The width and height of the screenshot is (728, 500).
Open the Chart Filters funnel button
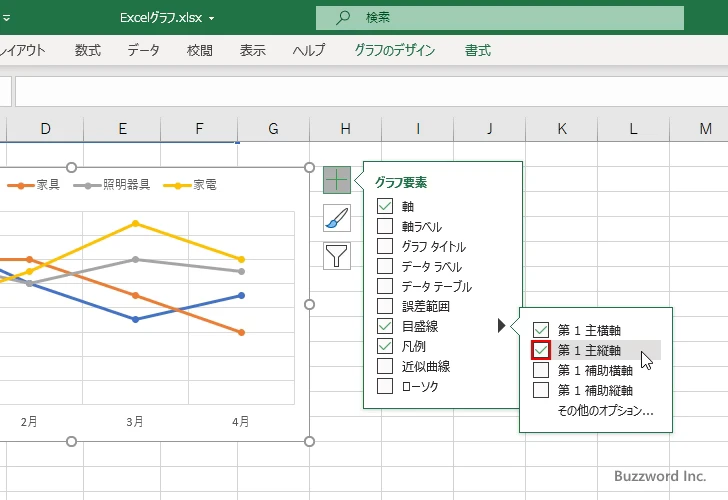pyautogui.click(x=337, y=256)
